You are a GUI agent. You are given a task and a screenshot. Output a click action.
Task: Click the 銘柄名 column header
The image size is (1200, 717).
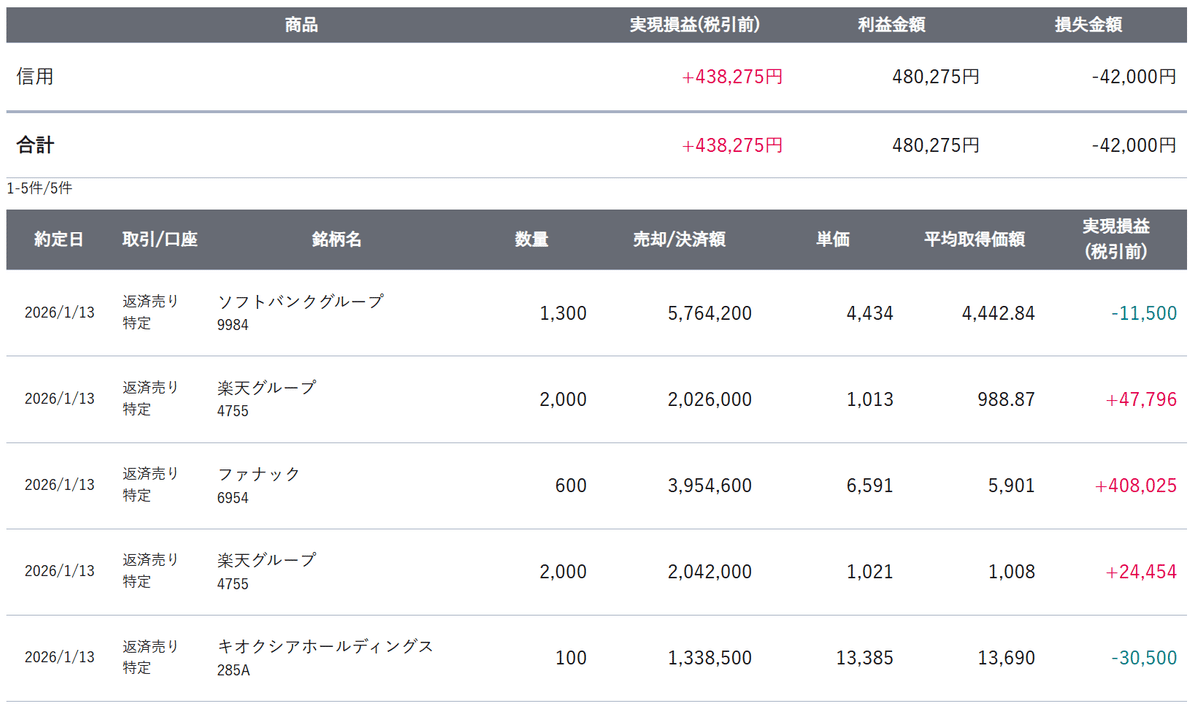pyautogui.click(x=336, y=240)
